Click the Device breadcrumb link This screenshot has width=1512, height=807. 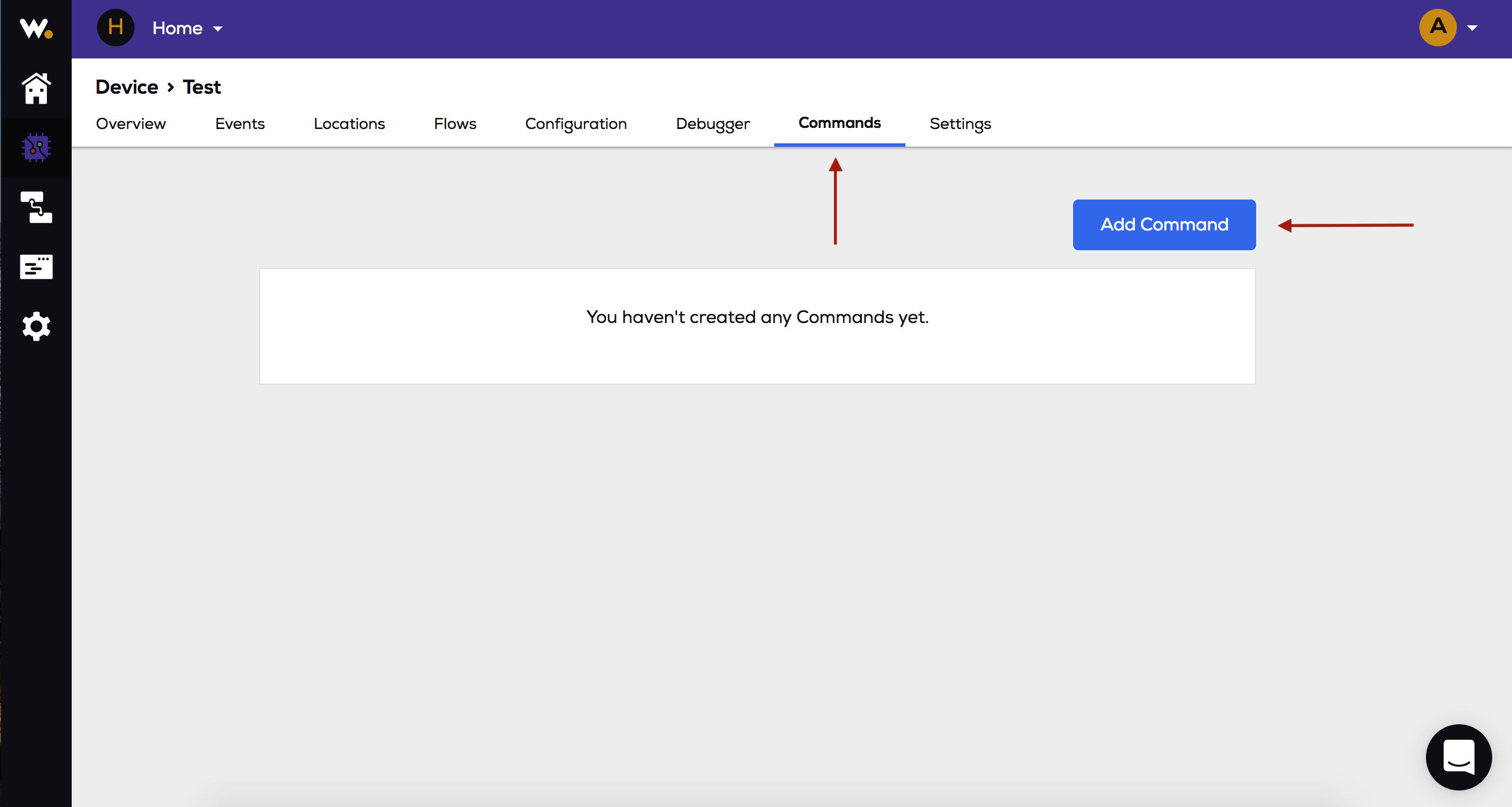pos(127,87)
